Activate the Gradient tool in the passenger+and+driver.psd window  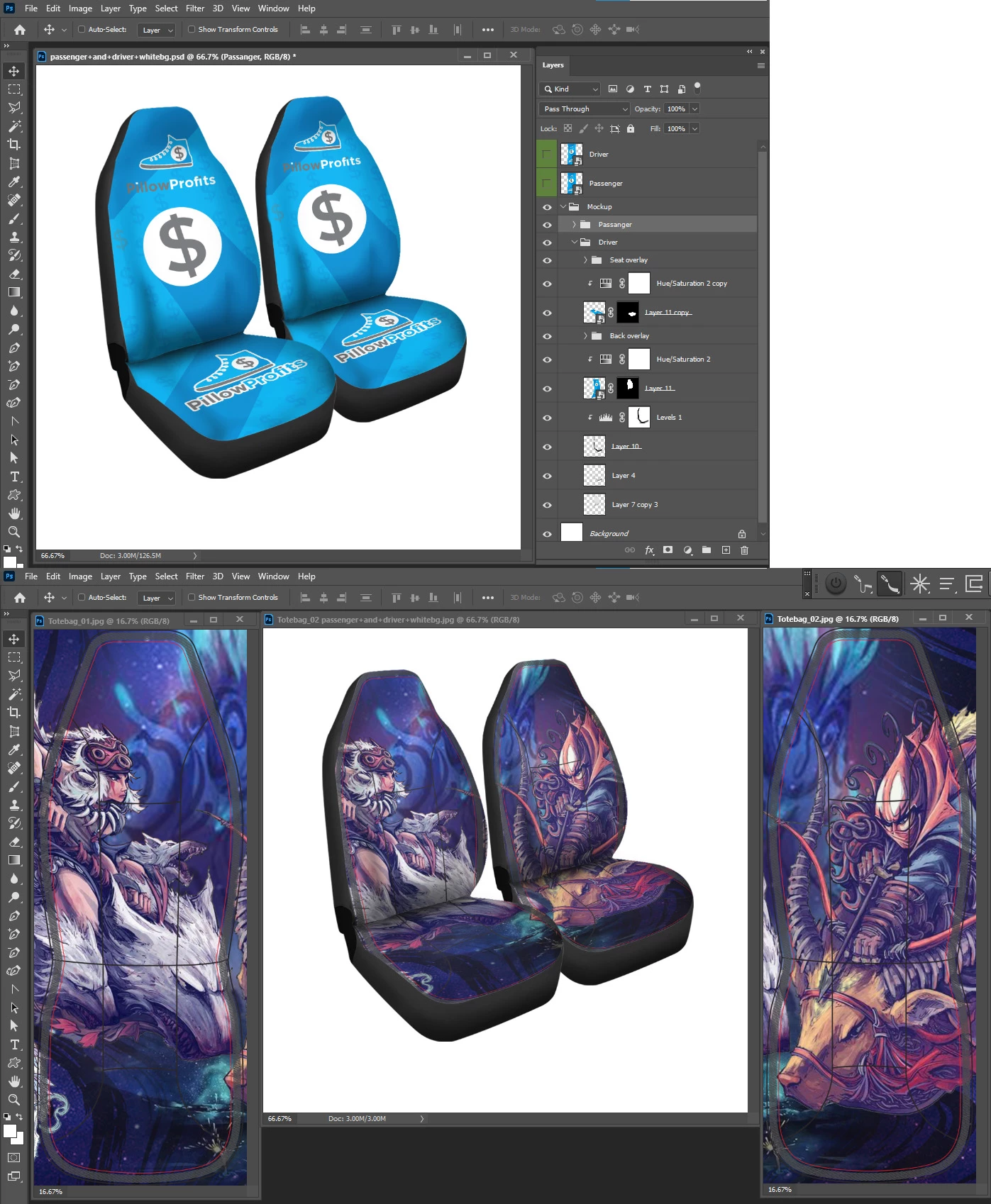pyautogui.click(x=13, y=292)
